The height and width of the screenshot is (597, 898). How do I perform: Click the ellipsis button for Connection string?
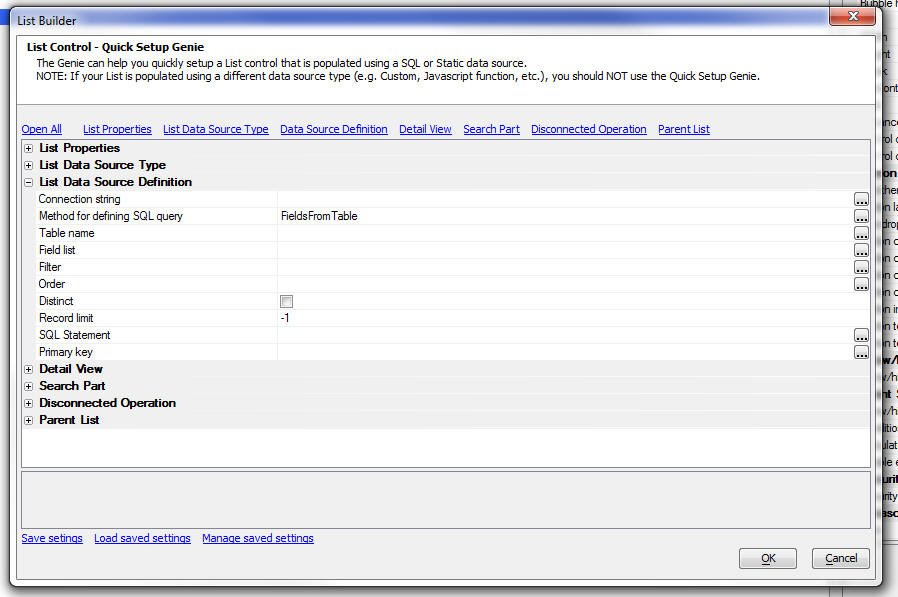tap(861, 199)
